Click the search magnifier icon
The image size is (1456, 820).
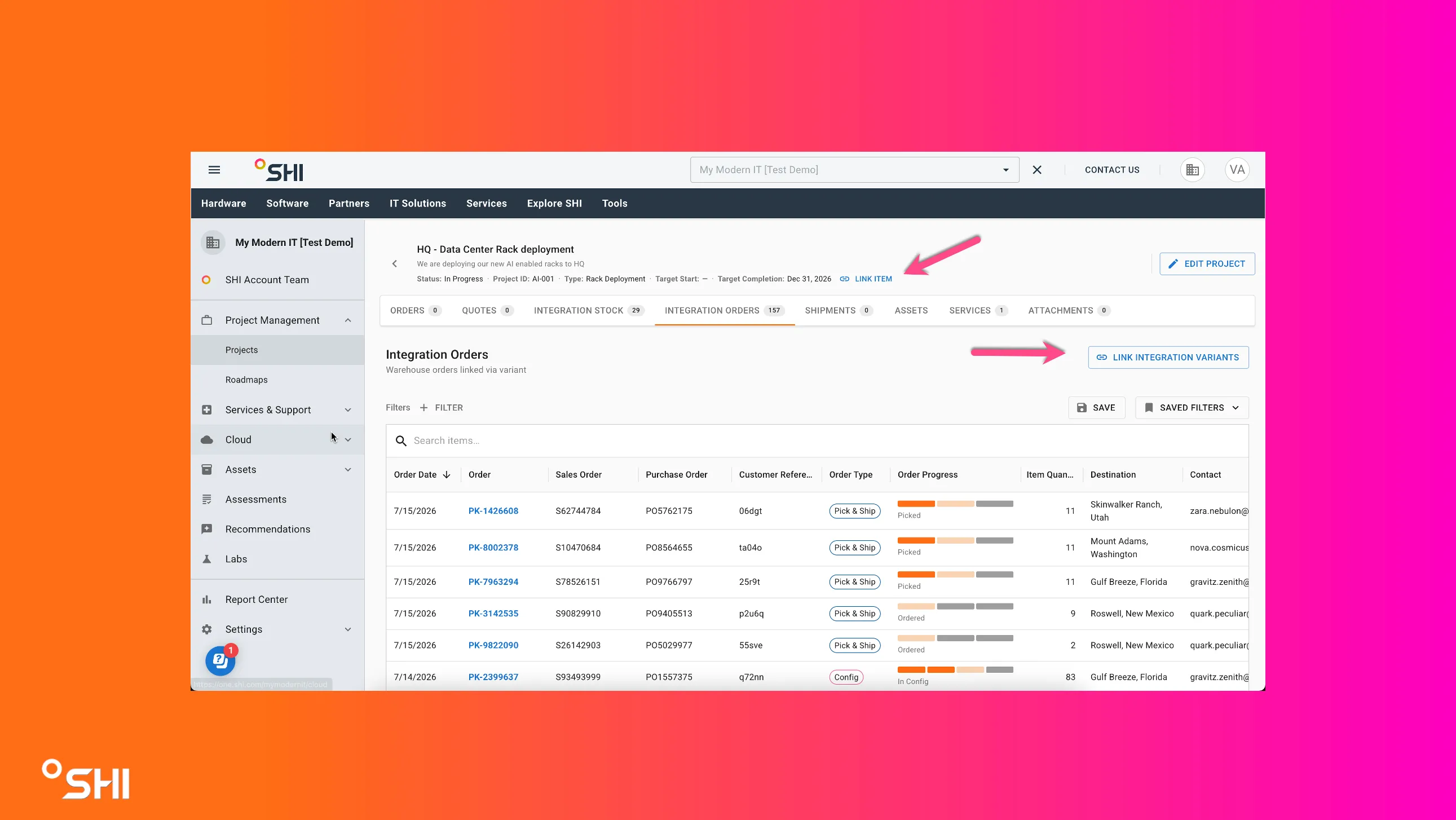[x=401, y=441]
